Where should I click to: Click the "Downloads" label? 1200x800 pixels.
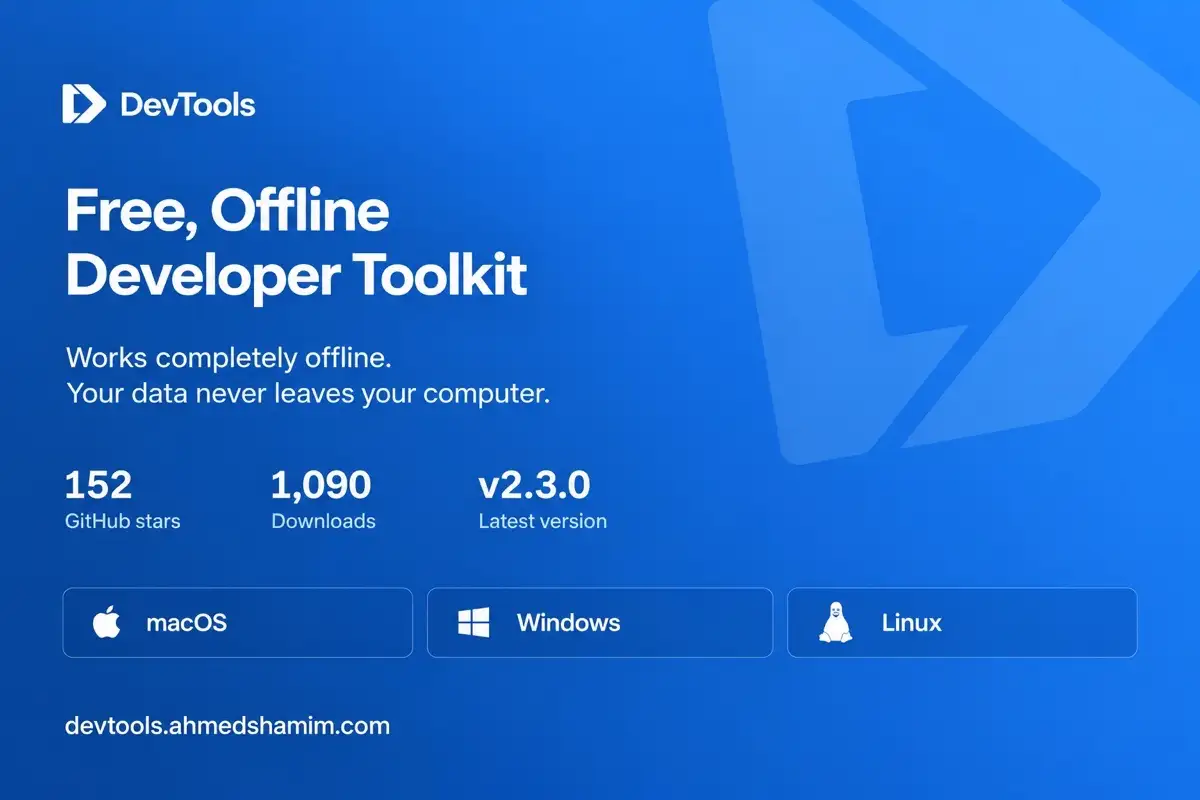[x=324, y=521]
